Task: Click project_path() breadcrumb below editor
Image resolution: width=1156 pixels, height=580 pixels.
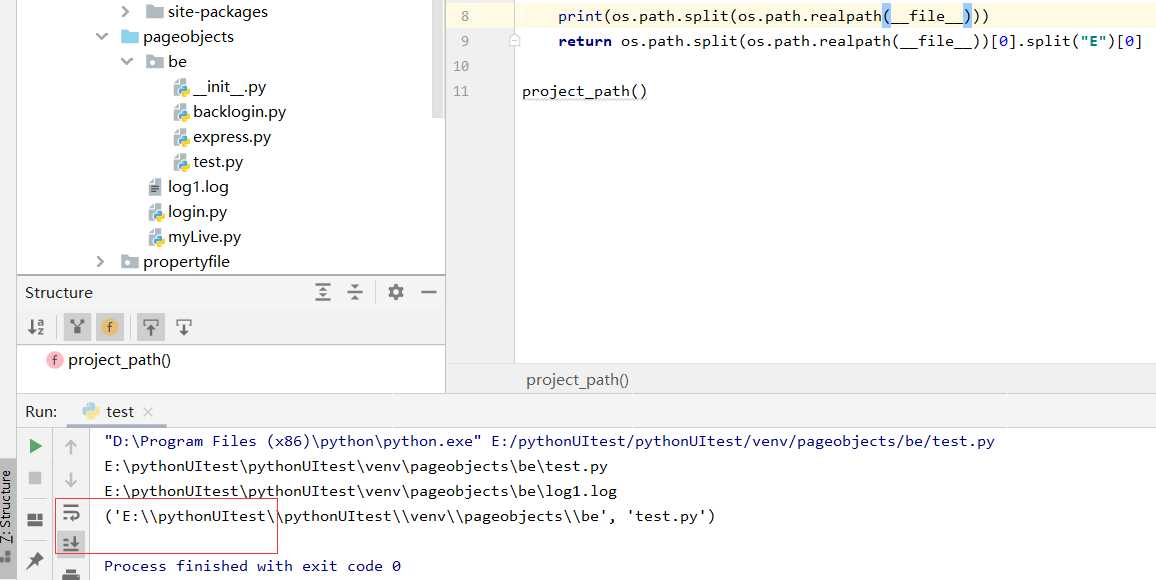Action: click(577, 380)
